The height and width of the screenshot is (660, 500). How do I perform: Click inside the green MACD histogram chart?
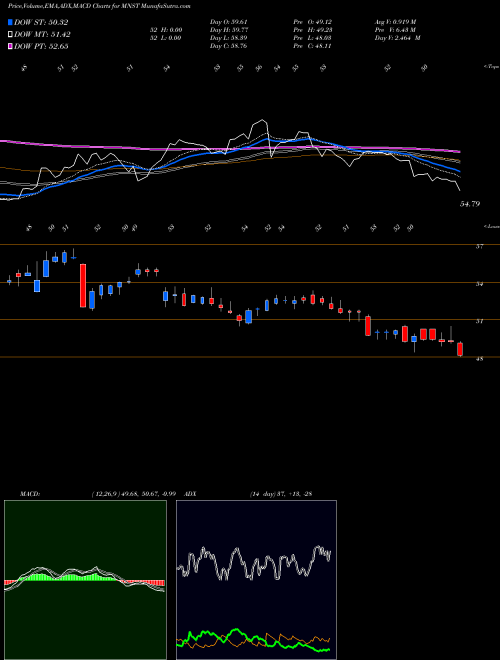point(85,580)
